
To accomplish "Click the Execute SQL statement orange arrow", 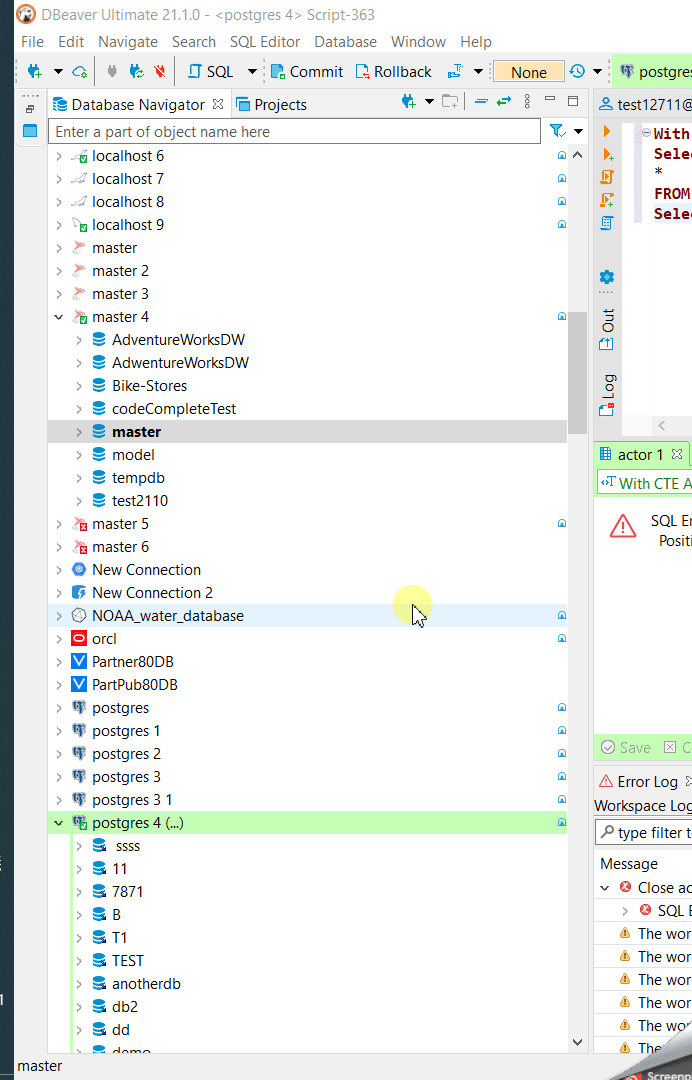I will (x=607, y=131).
